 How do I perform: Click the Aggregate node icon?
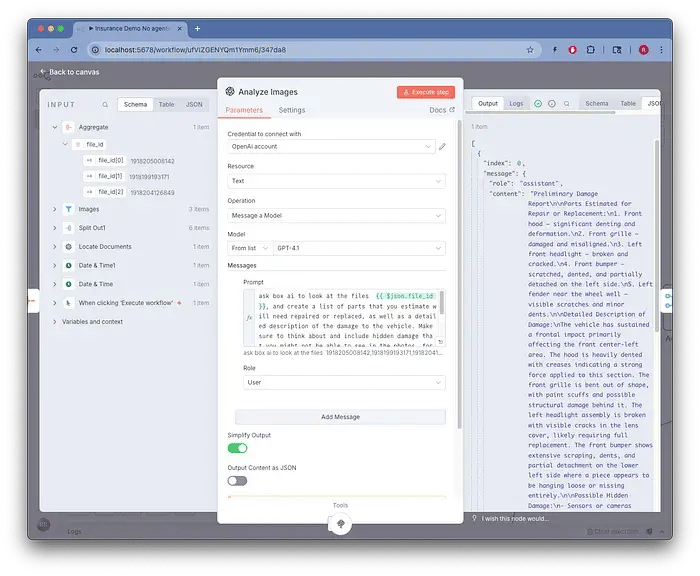click(68, 127)
